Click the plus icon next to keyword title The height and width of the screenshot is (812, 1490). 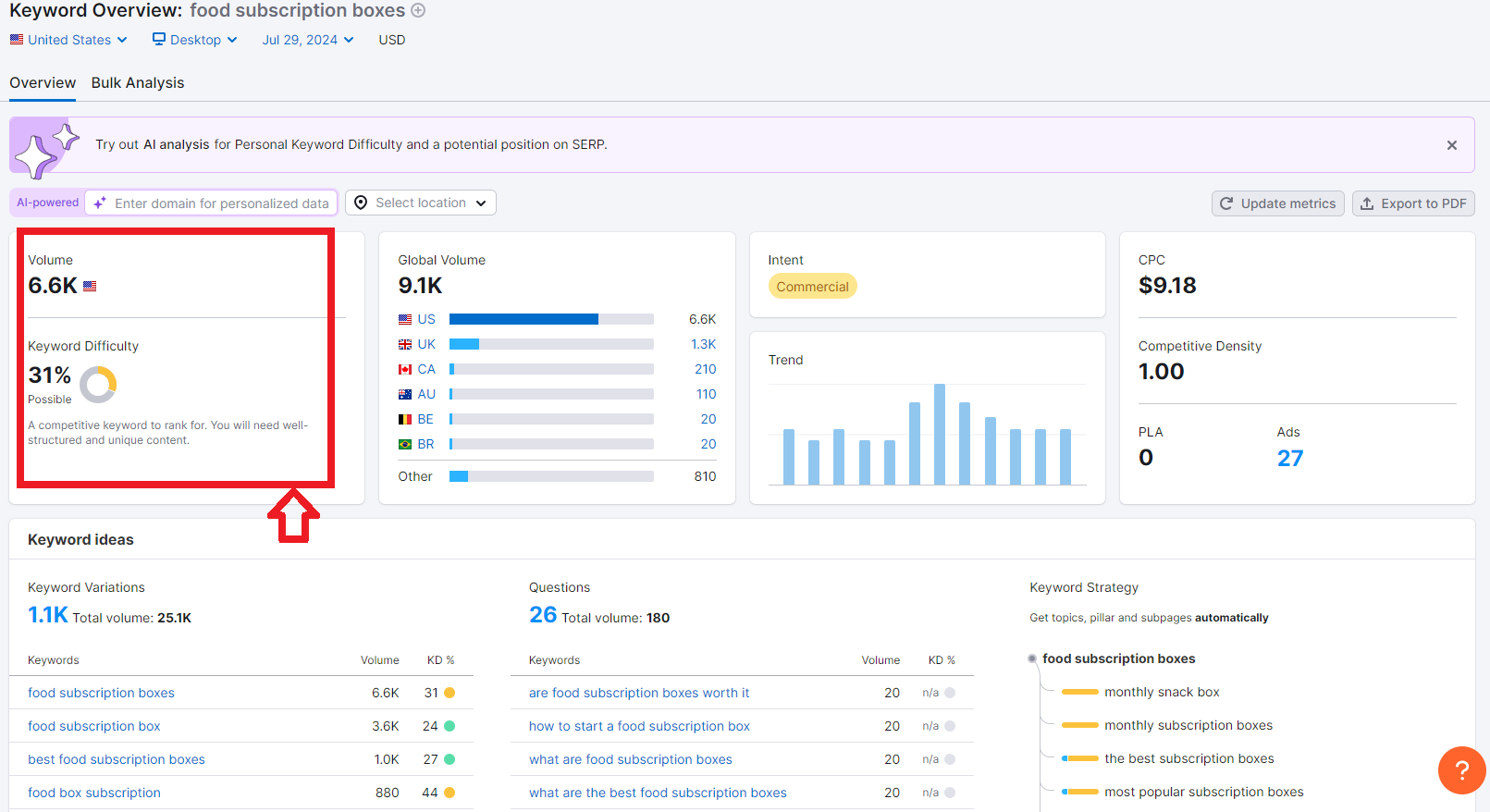[x=418, y=10]
